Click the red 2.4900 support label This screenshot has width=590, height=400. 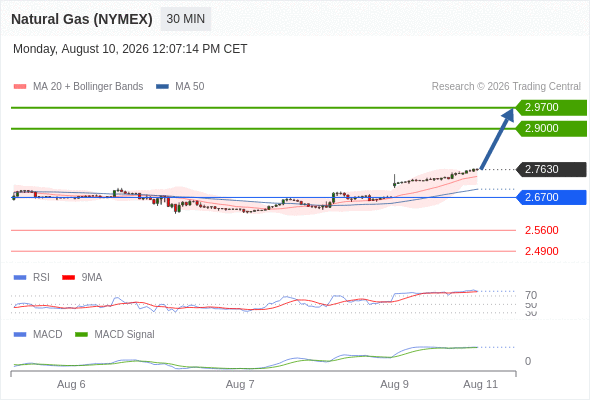(x=541, y=251)
